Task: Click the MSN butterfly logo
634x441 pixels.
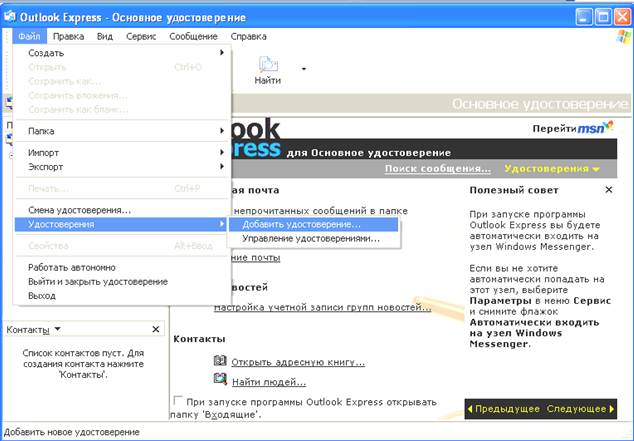Action: 608,124
